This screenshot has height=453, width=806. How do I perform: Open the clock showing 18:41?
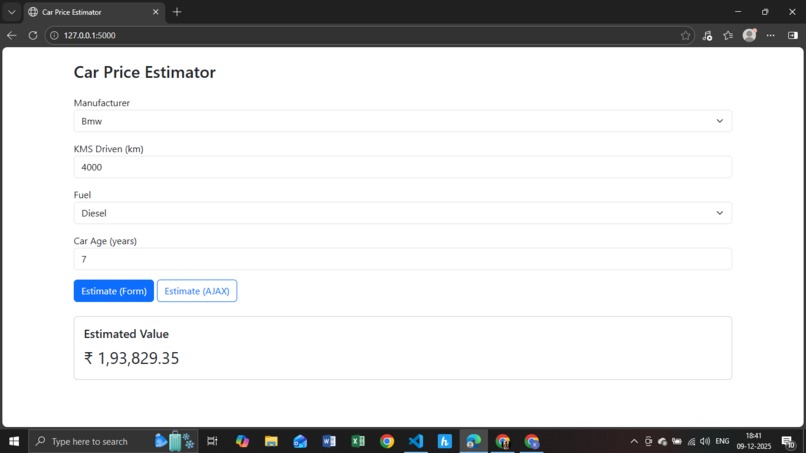click(x=754, y=441)
